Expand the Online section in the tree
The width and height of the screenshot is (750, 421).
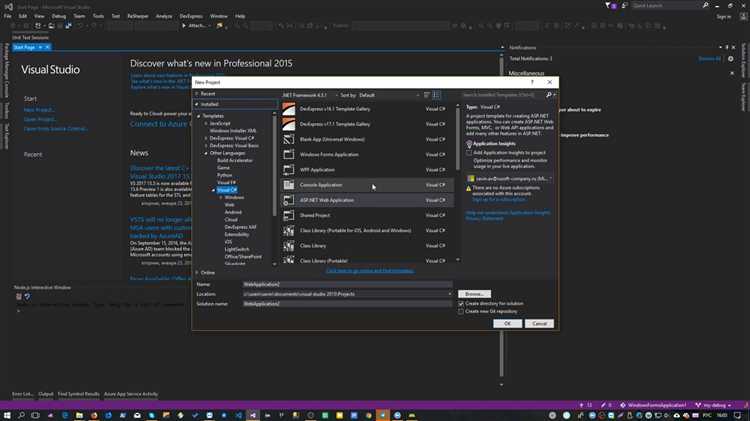[x=198, y=272]
